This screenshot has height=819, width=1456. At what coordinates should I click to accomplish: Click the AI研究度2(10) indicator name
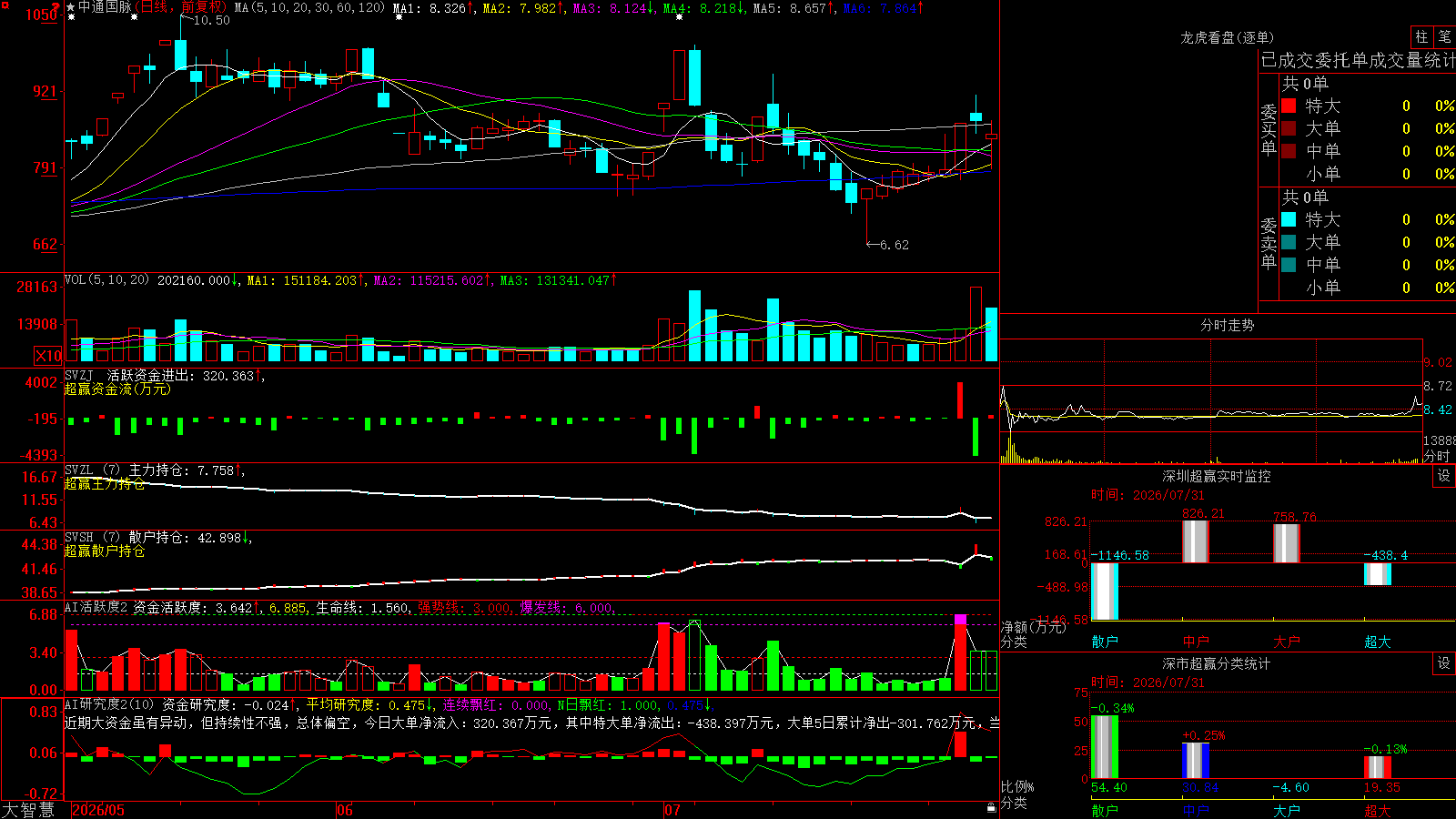coord(109,704)
